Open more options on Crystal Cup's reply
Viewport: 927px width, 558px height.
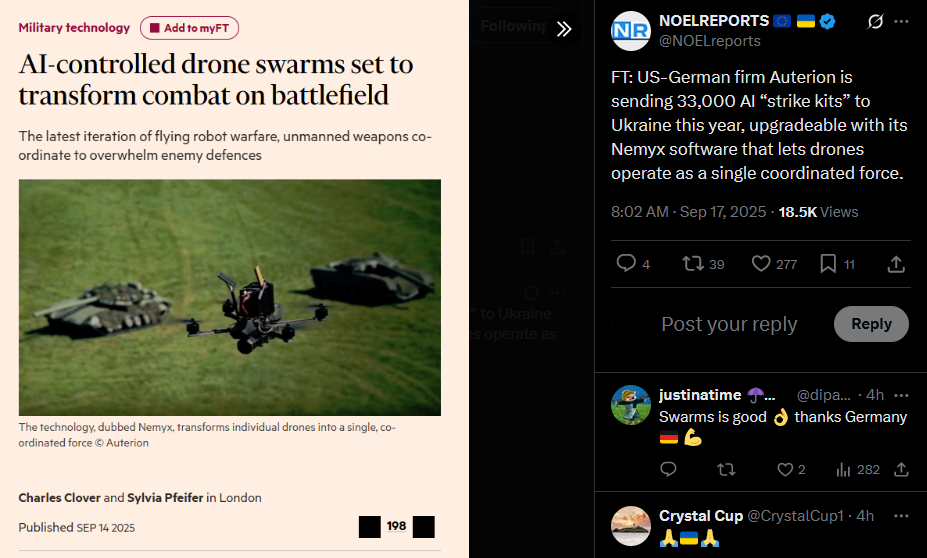pyautogui.click(x=901, y=516)
